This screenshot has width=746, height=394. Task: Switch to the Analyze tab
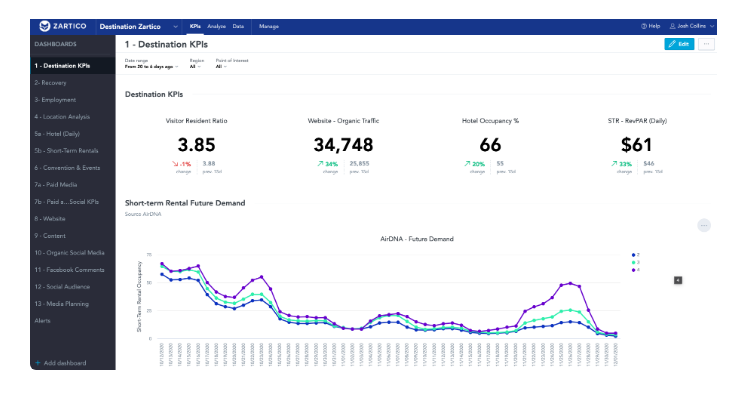tap(216, 26)
